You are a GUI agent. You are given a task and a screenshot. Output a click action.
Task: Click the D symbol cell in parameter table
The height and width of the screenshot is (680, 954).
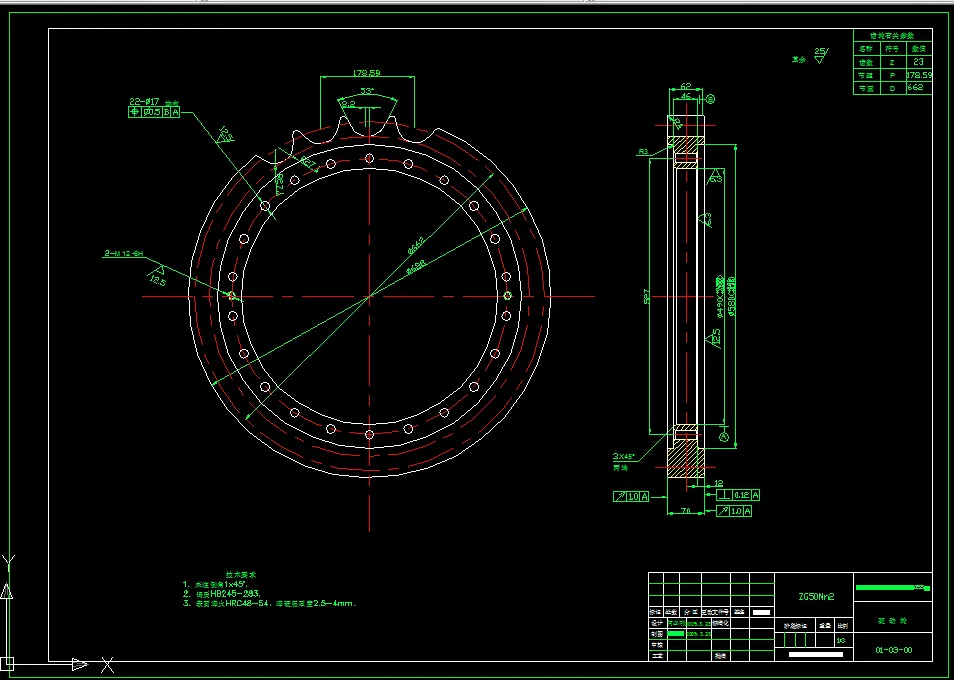[x=892, y=88]
